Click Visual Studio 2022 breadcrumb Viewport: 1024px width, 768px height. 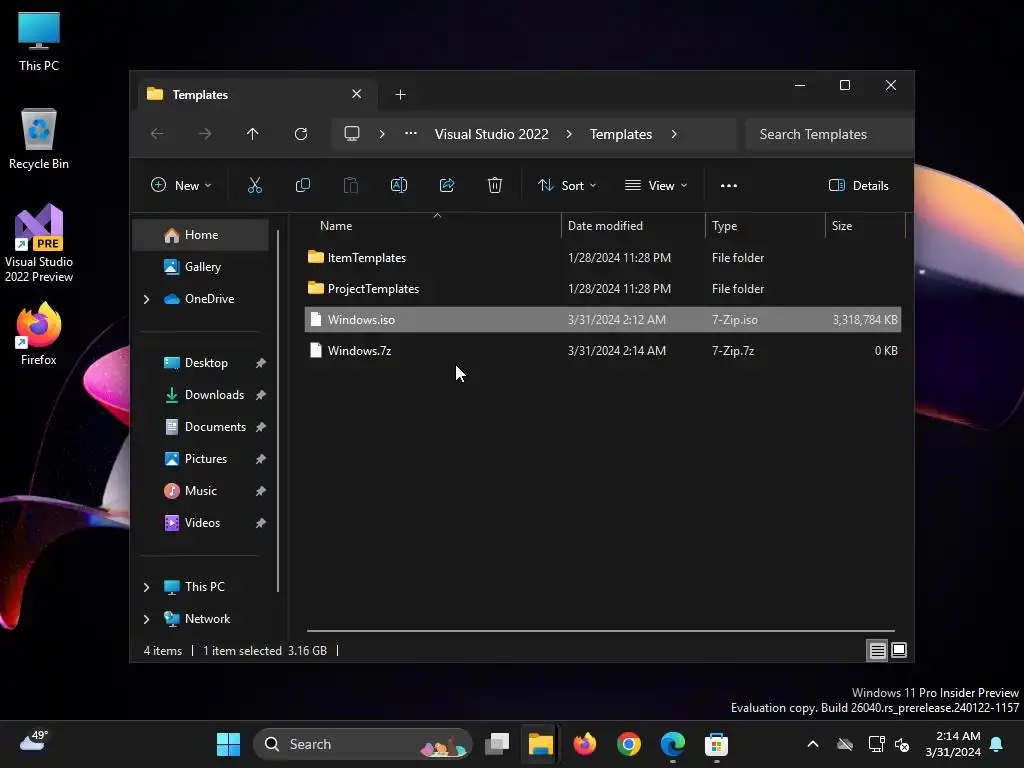(x=492, y=134)
